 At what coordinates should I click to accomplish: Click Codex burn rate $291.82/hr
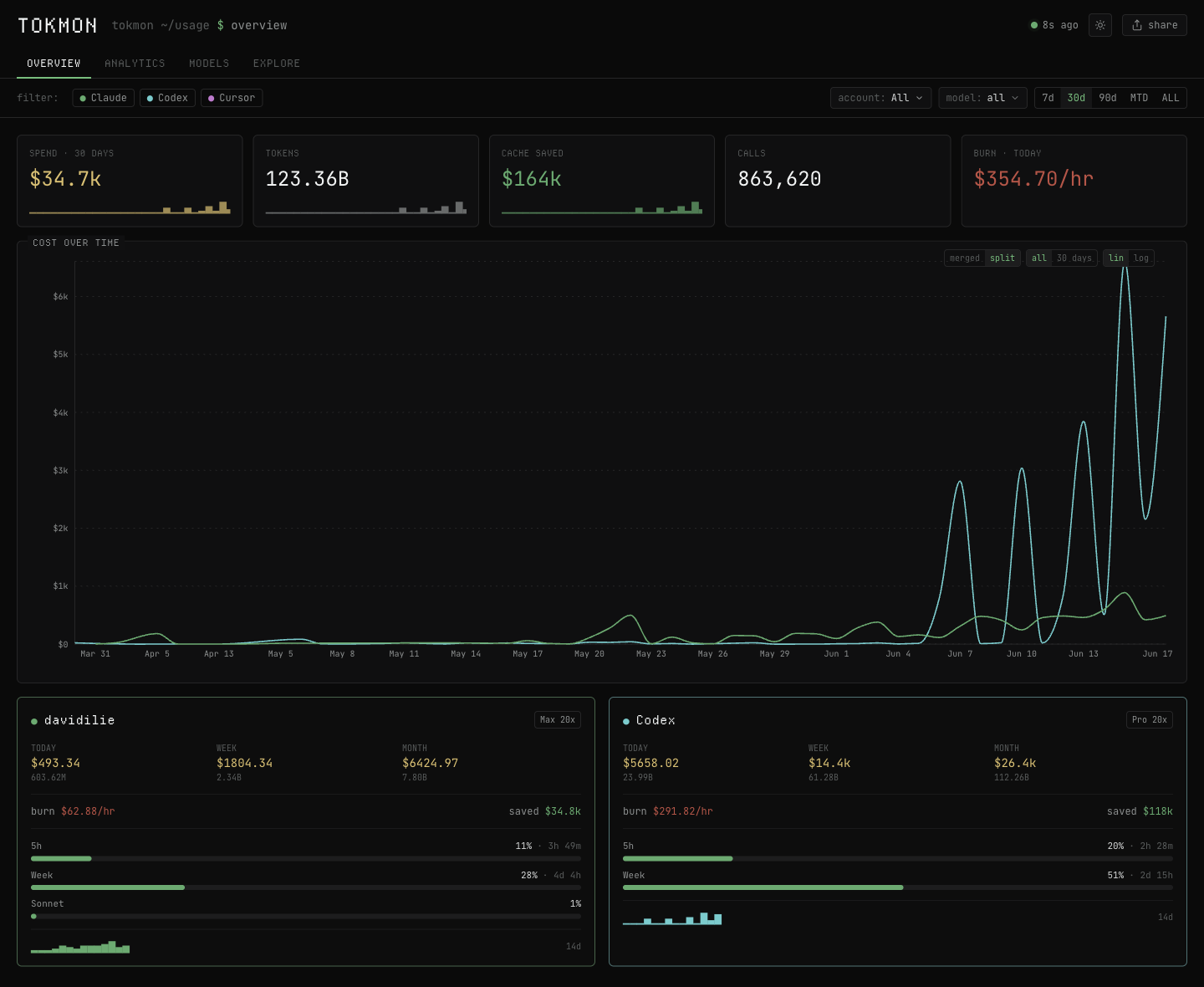click(x=683, y=811)
